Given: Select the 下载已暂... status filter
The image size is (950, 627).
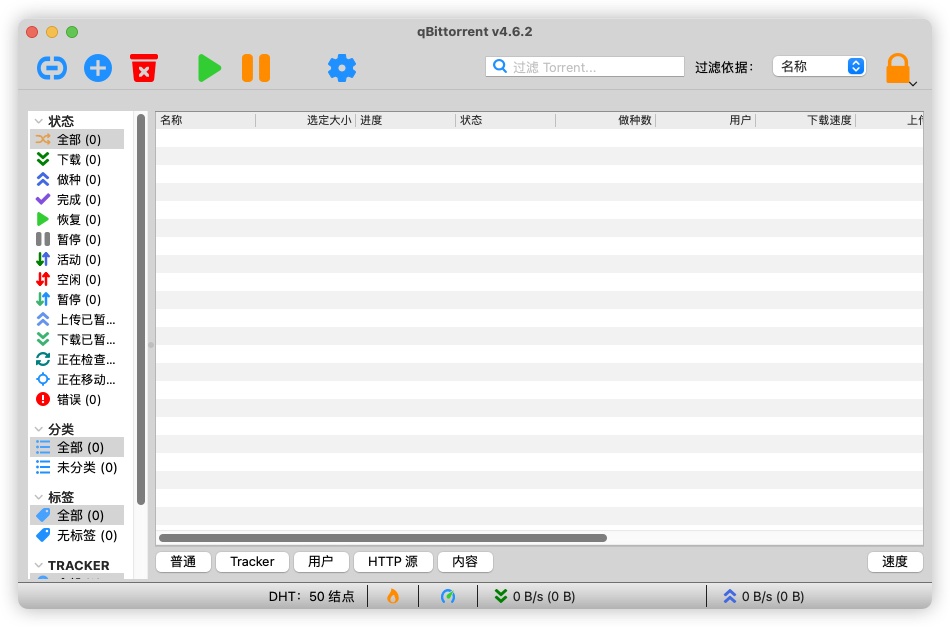Looking at the screenshot, I should tap(77, 339).
